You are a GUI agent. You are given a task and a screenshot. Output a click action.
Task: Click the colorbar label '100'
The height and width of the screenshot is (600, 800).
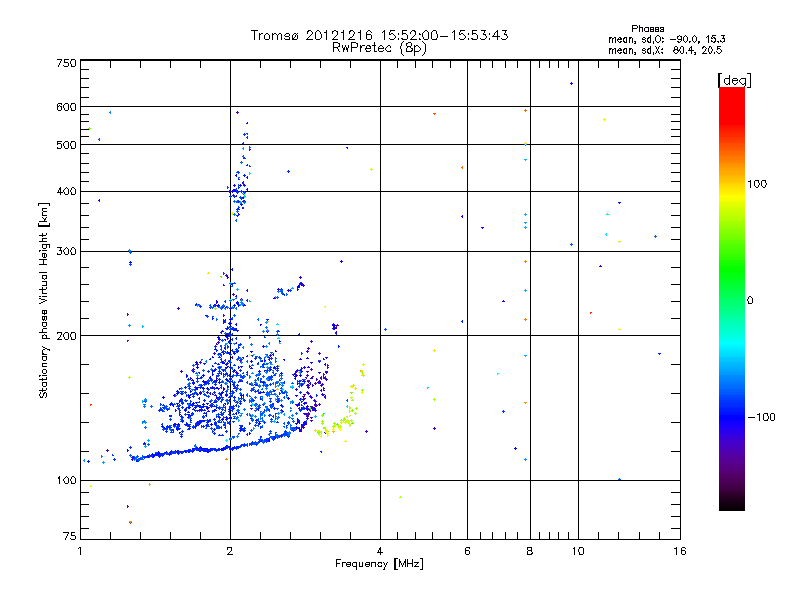pos(757,184)
